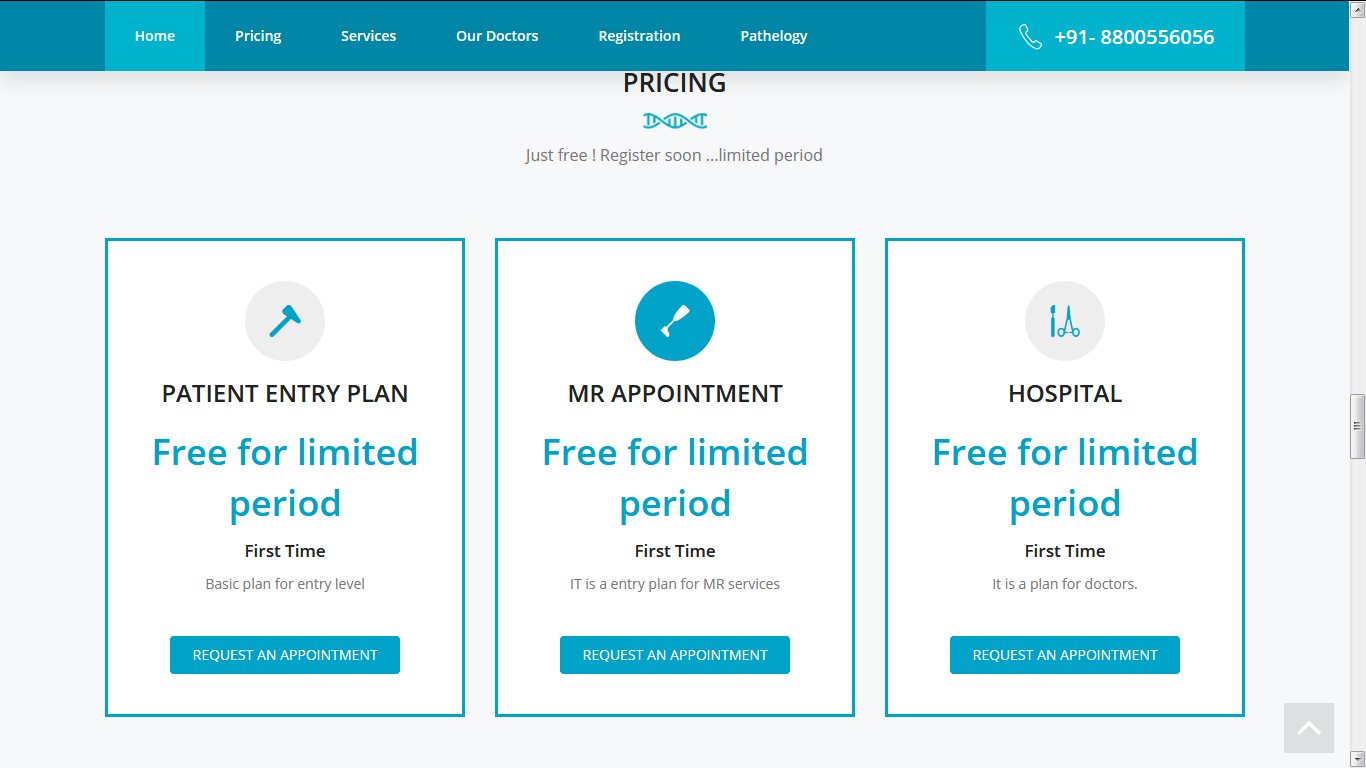Image resolution: width=1366 pixels, height=768 pixels.
Task: Select the Registration menu item
Action: [x=639, y=36]
